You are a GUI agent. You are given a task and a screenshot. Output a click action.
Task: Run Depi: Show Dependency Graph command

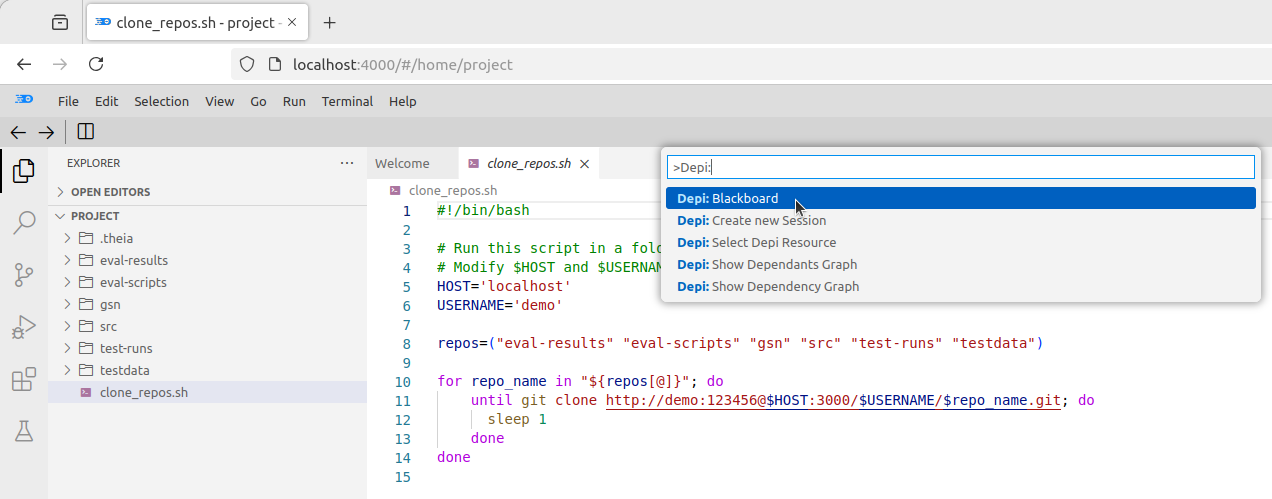[960, 286]
